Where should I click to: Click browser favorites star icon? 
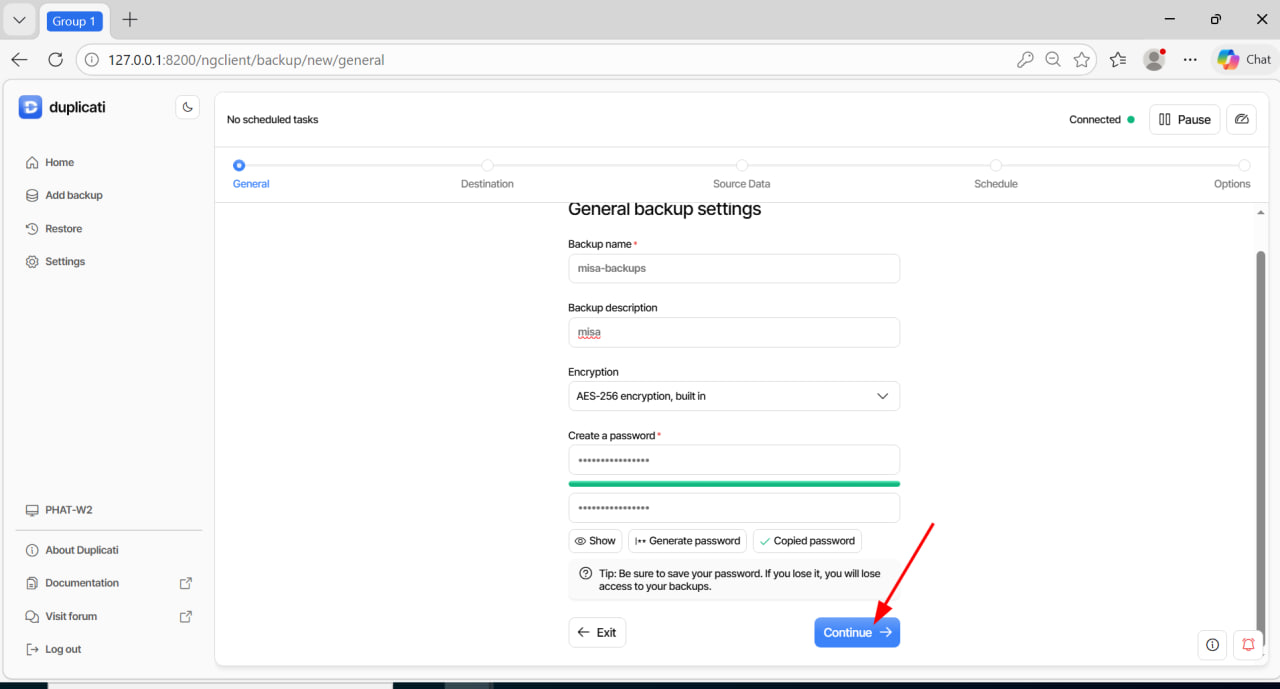[x=1081, y=60]
